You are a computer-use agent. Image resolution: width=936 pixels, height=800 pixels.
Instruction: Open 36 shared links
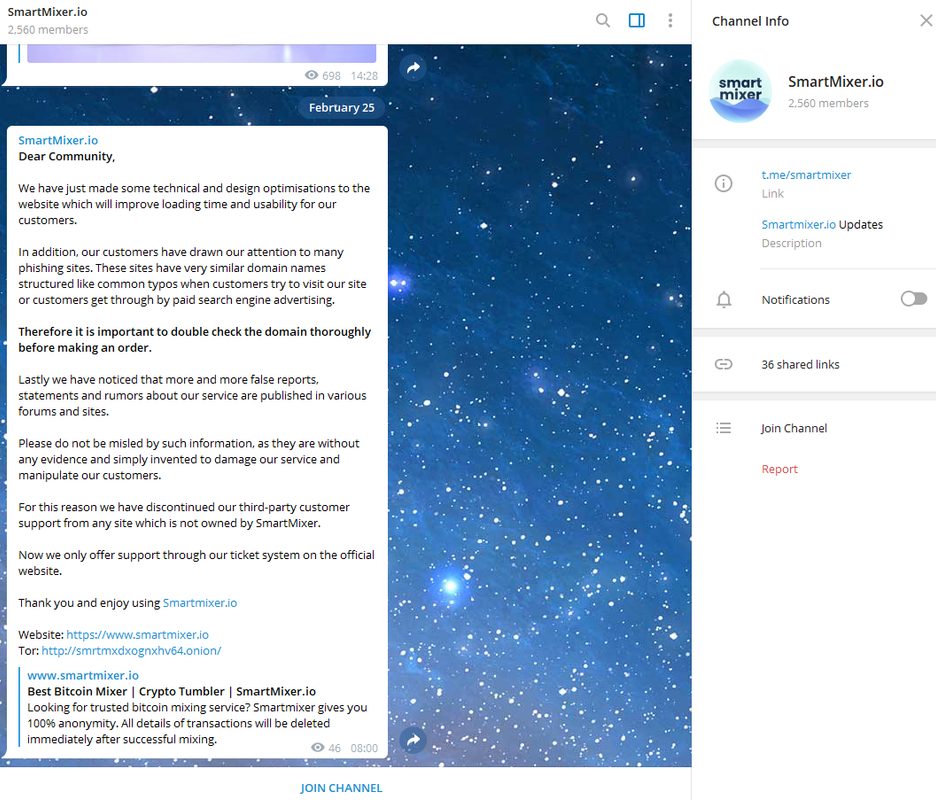point(800,364)
